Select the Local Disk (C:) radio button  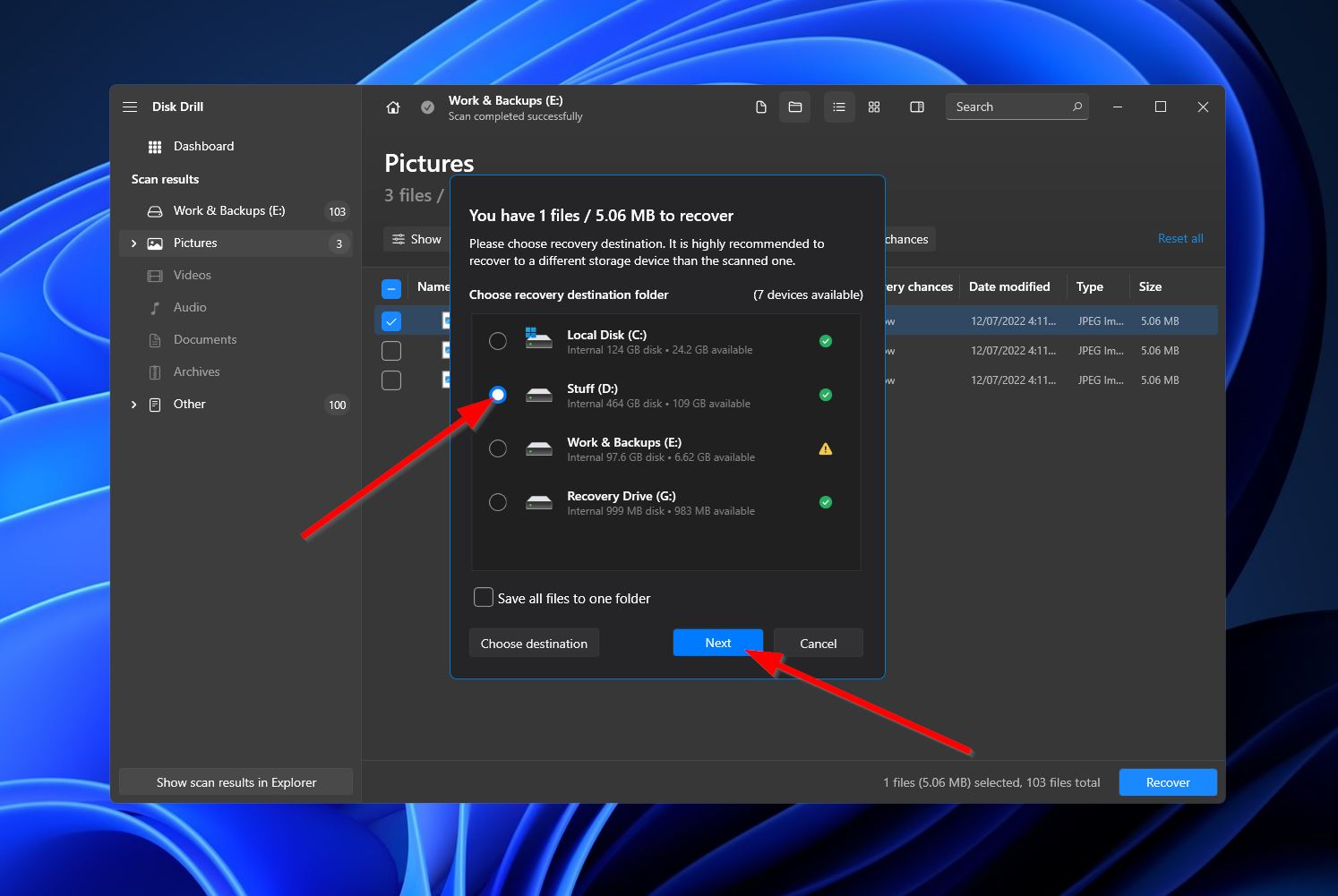tap(498, 341)
